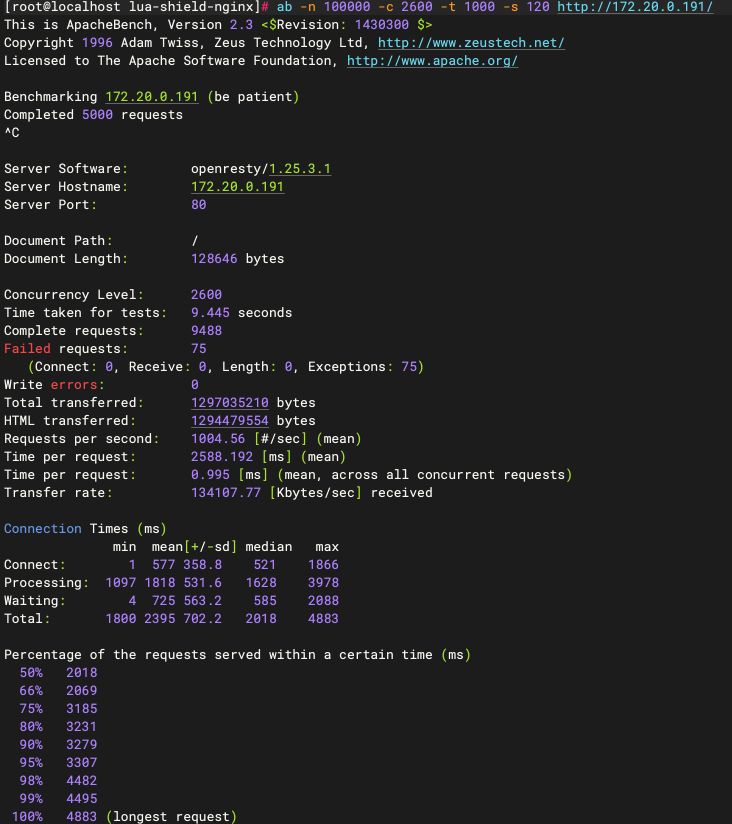Click the longest request value 4883

[x=82, y=817]
